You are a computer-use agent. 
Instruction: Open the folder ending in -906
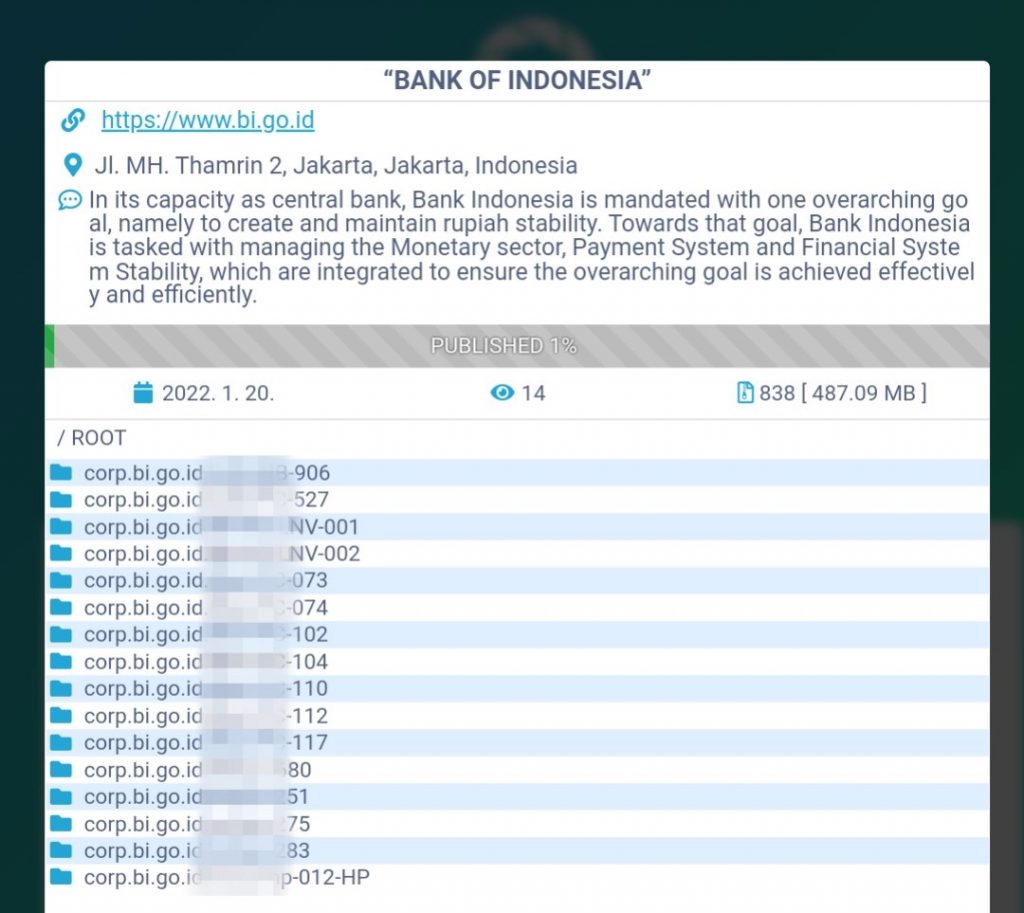click(x=206, y=473)
